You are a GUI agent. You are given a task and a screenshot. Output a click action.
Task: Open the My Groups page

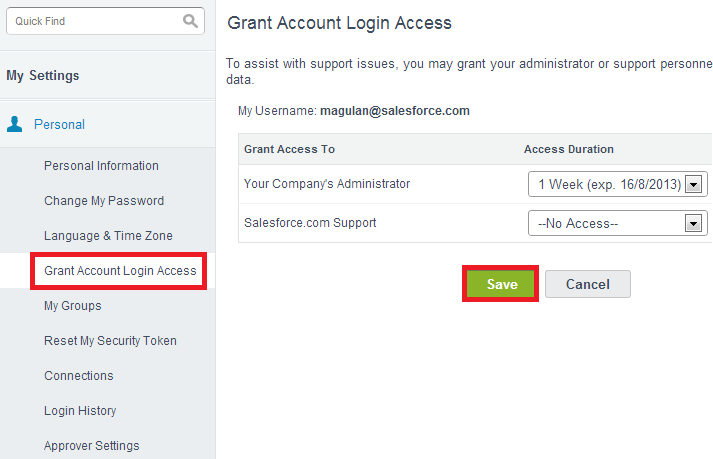pos(73,306)
